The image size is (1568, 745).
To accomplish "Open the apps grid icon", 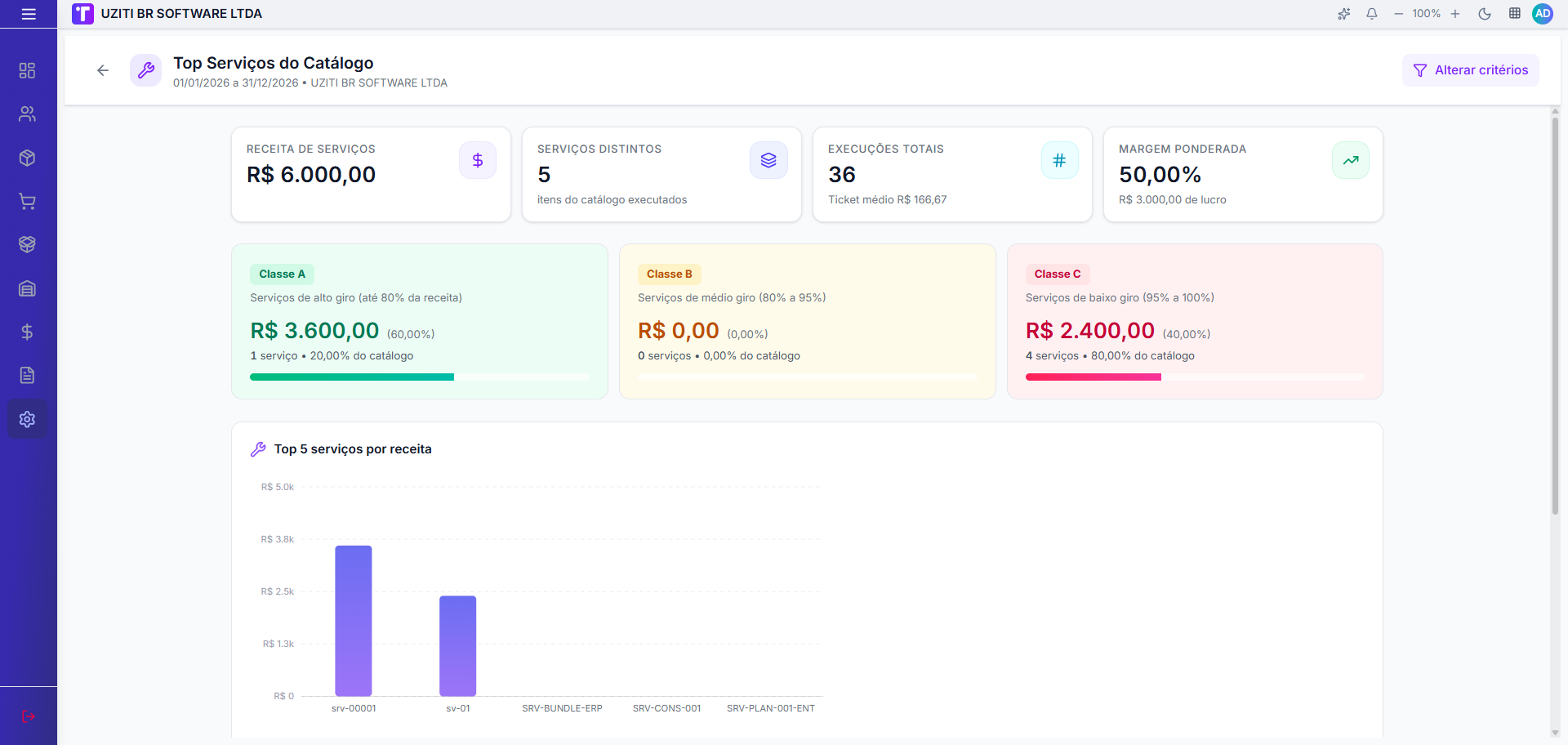I will 1515,14.
